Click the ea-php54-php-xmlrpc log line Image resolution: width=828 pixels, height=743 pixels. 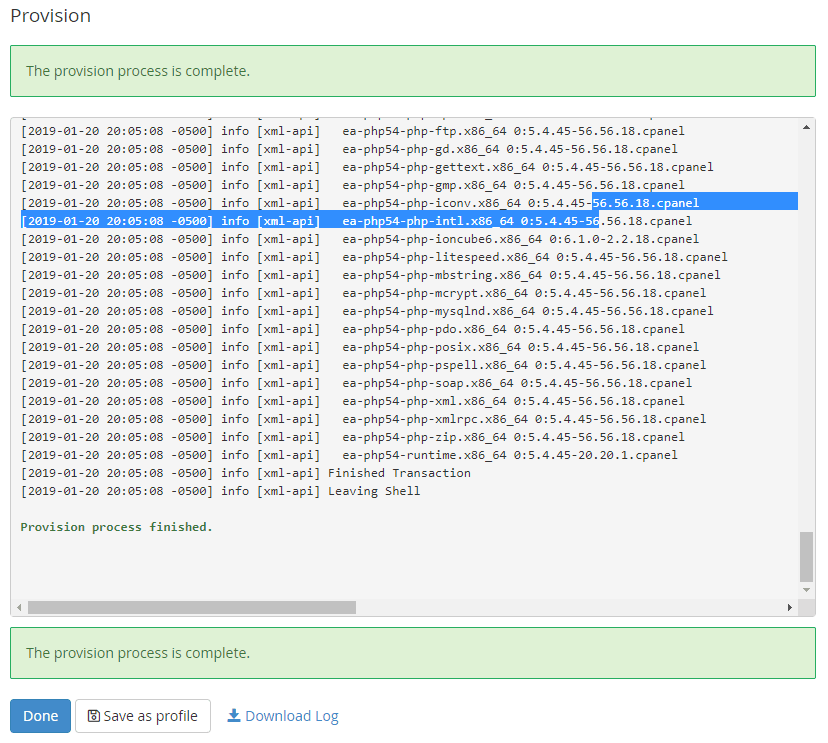(363, 419)
